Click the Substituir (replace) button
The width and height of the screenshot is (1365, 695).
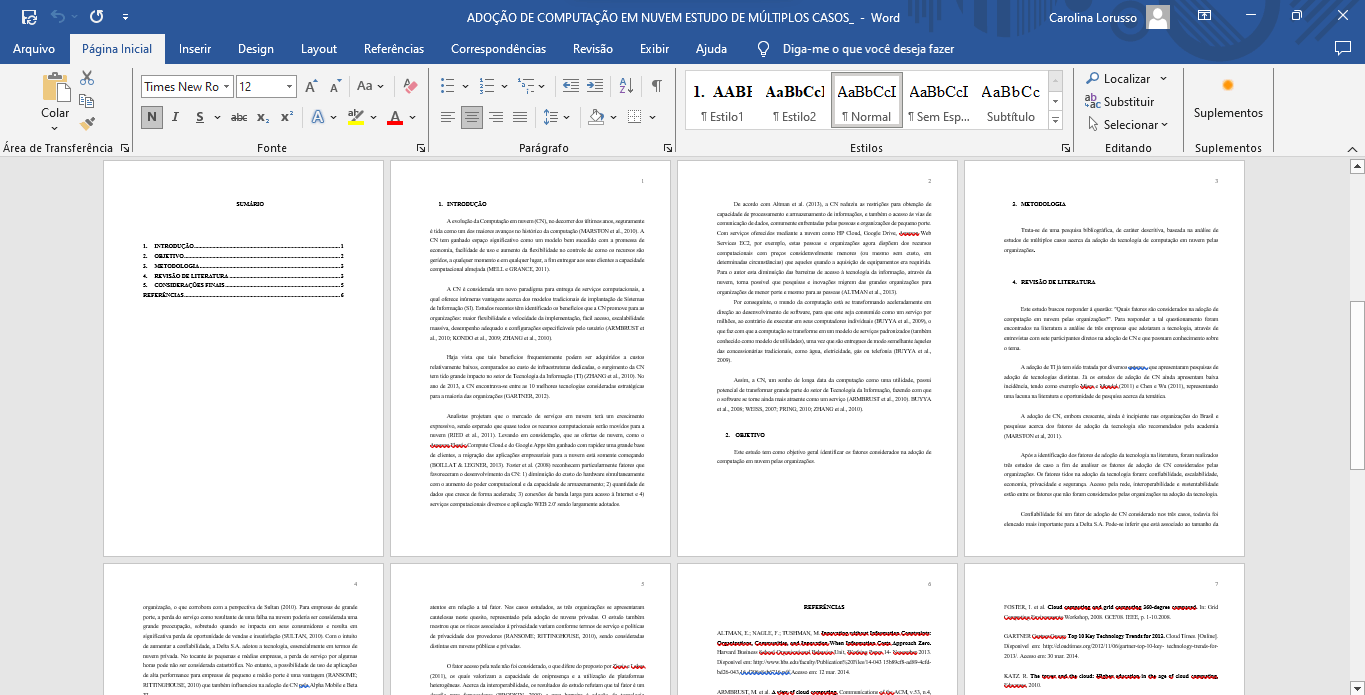coord(1120,102)
